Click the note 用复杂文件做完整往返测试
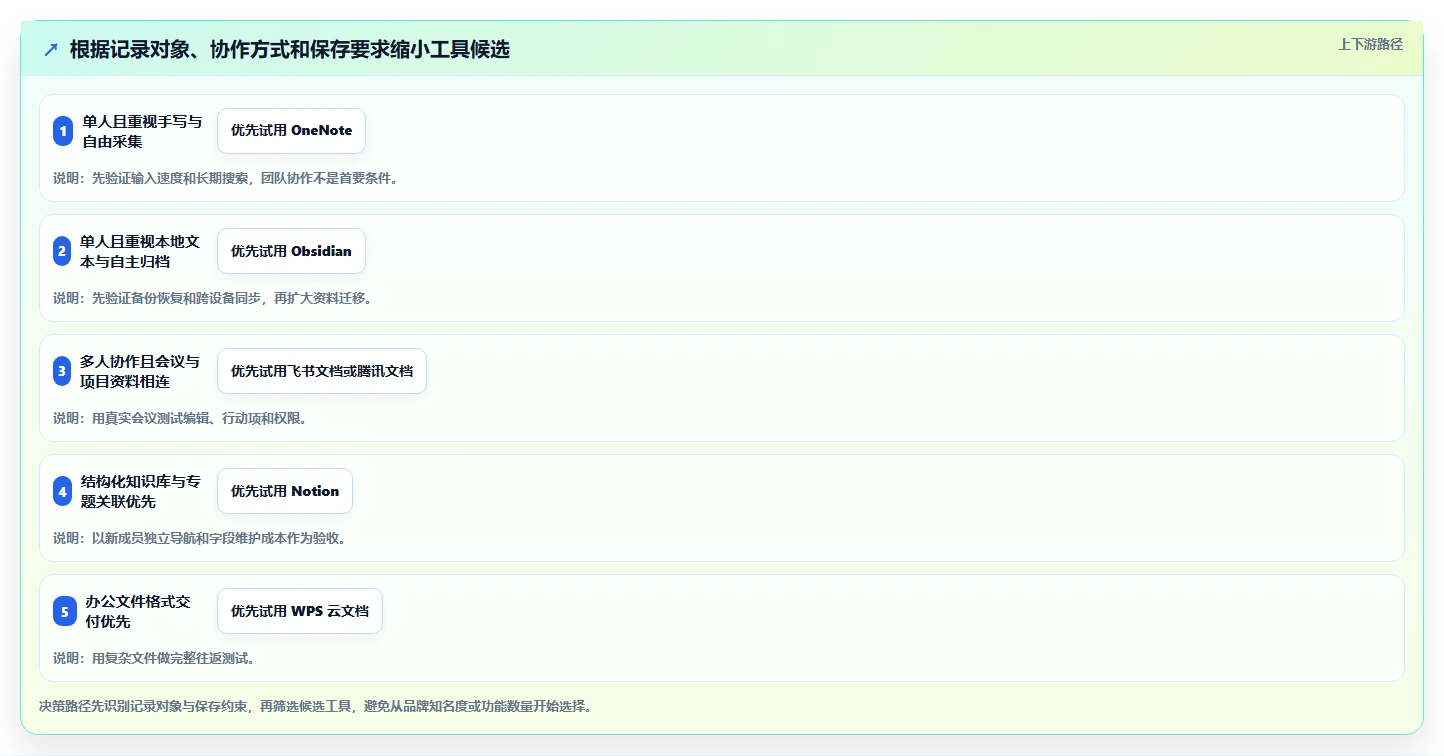 (x=154, y=658)
